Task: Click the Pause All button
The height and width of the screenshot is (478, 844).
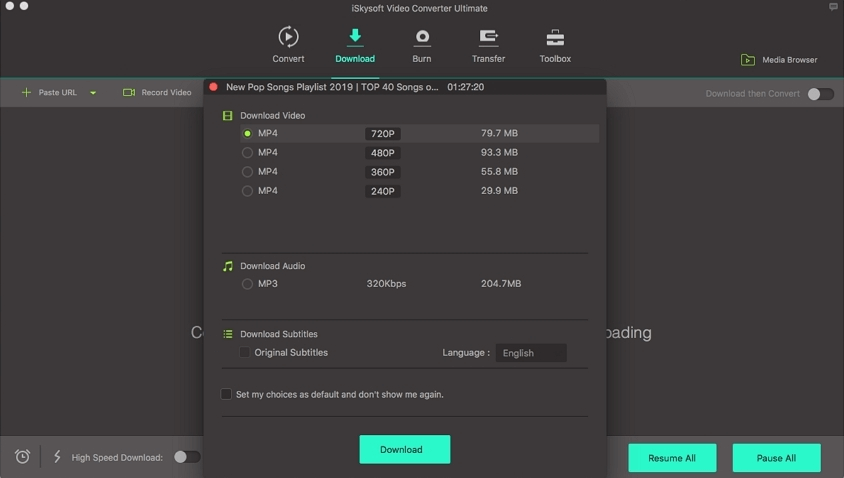Action: [x=776, y=458]
